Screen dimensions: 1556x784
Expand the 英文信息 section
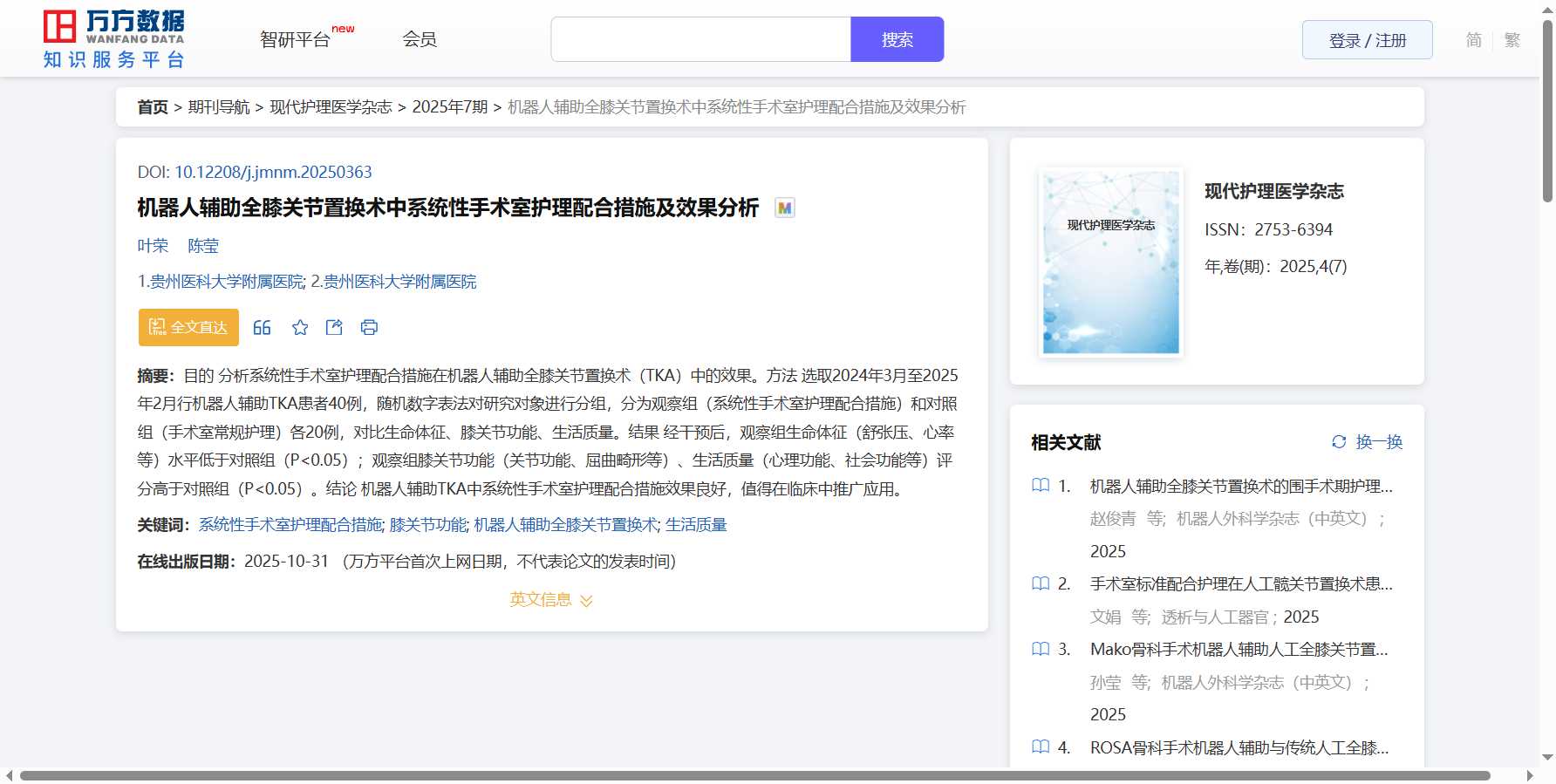pyautogui.click(x=551, y=600)
